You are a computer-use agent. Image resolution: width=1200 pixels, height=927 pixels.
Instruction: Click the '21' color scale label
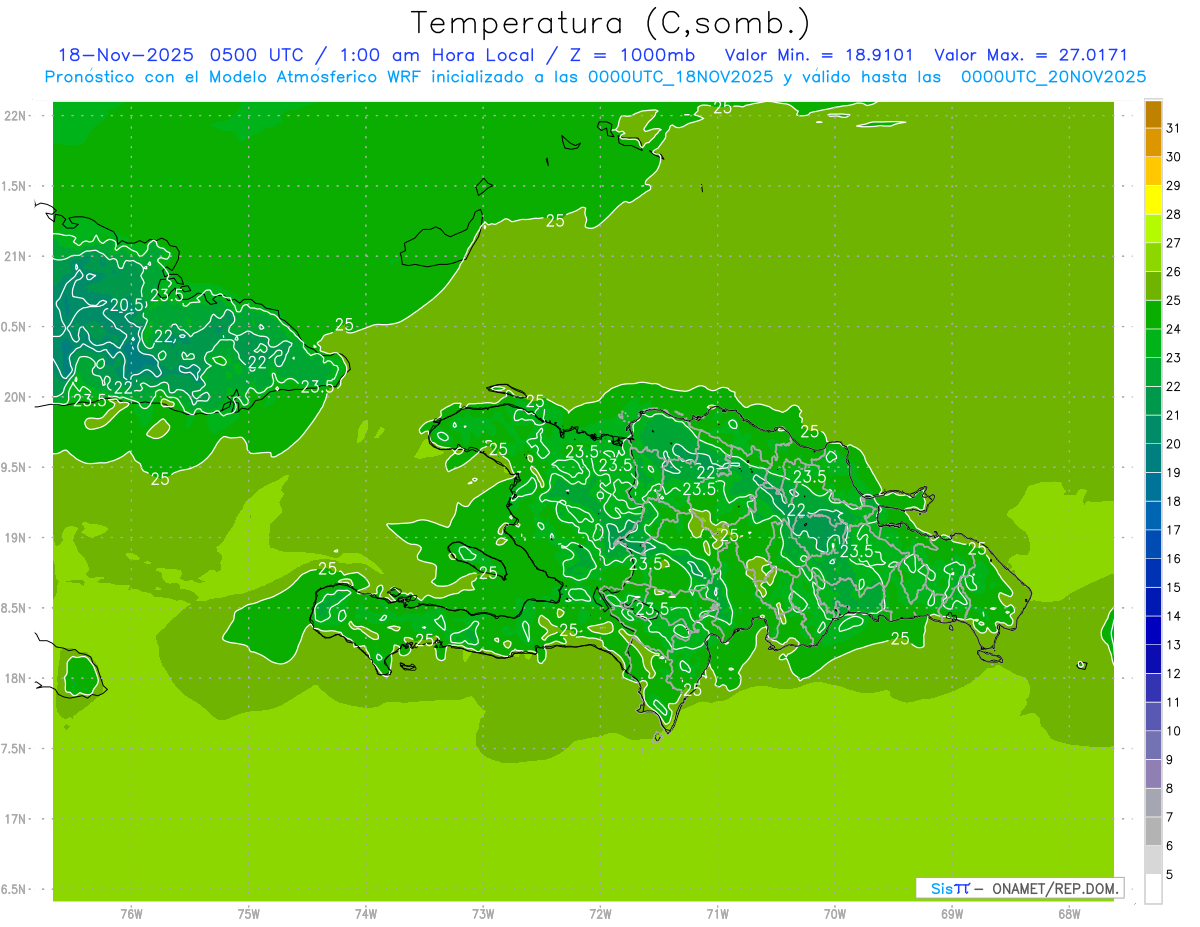(x=1174, y=415)
